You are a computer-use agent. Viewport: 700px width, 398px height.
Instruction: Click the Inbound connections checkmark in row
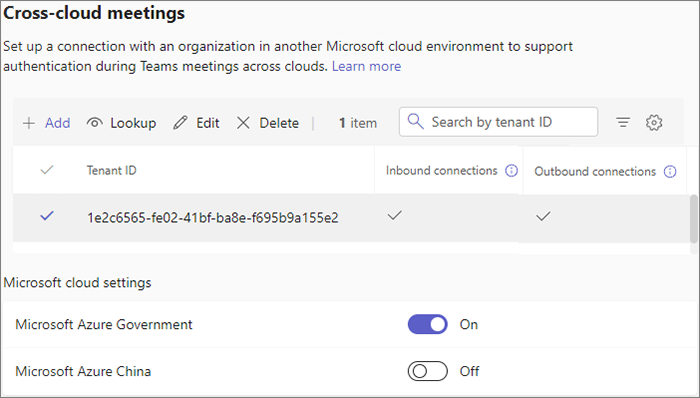click(x=395, y=216)
